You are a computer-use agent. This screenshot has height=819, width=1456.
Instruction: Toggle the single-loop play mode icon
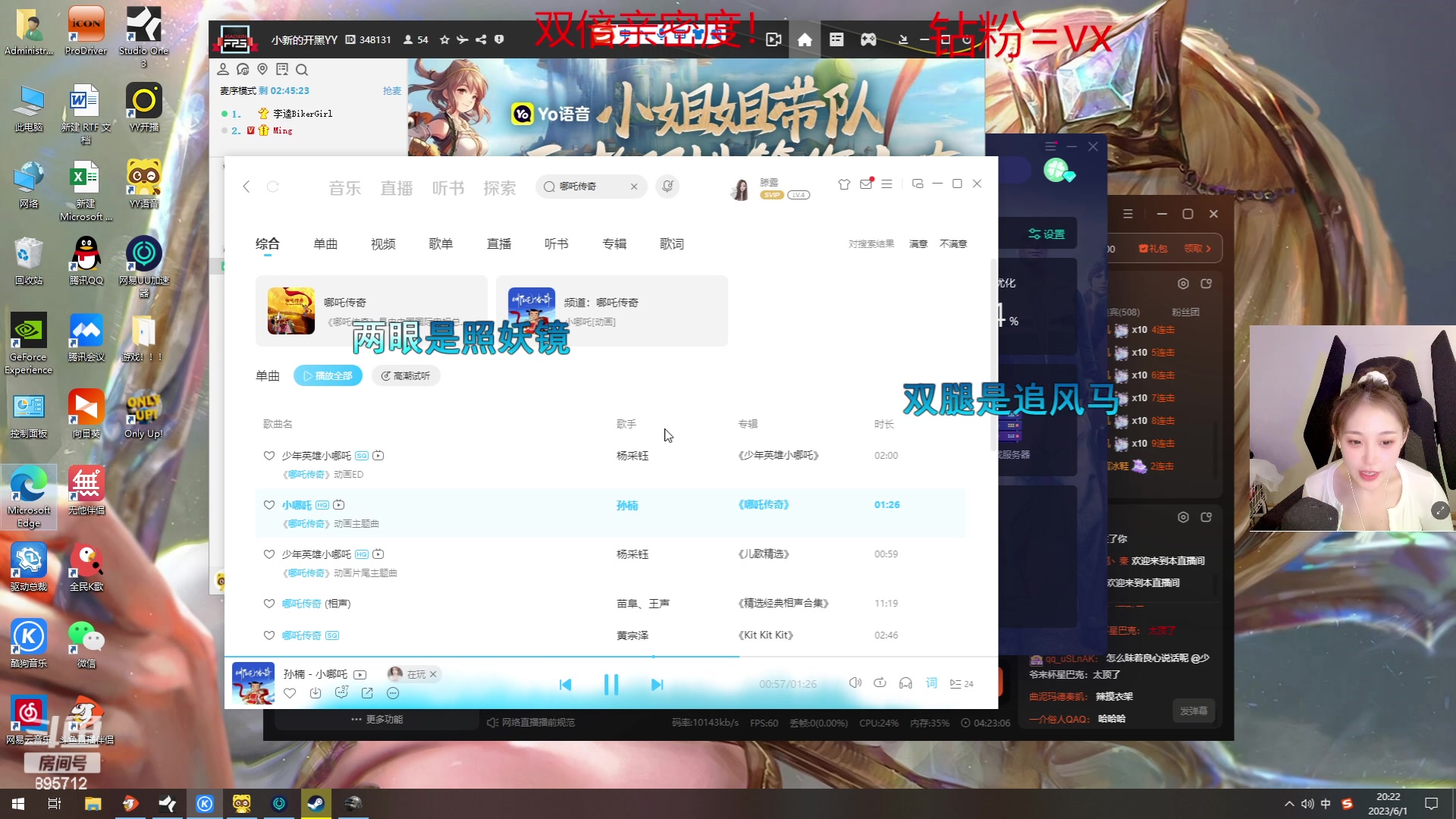pyautogui.click(x=880, y=683)
